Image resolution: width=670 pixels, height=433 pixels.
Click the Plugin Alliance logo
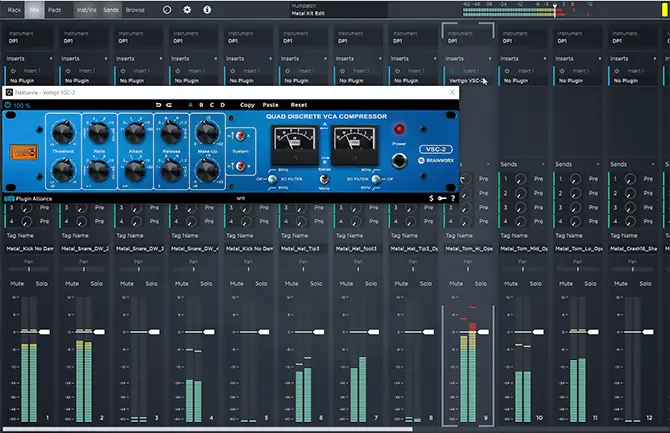pyautogui.click(x=28, y=199)
